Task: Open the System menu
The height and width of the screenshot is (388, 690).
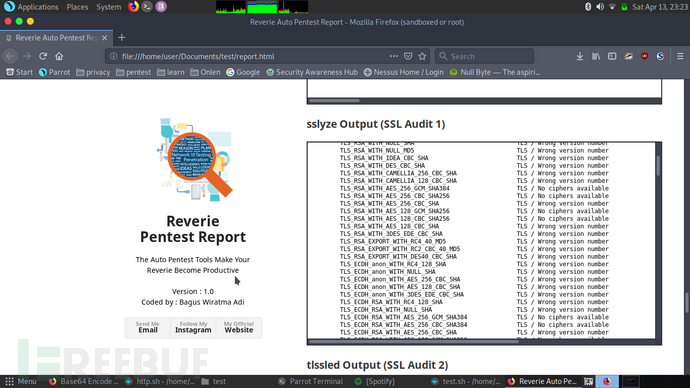Action: [108, 7]
